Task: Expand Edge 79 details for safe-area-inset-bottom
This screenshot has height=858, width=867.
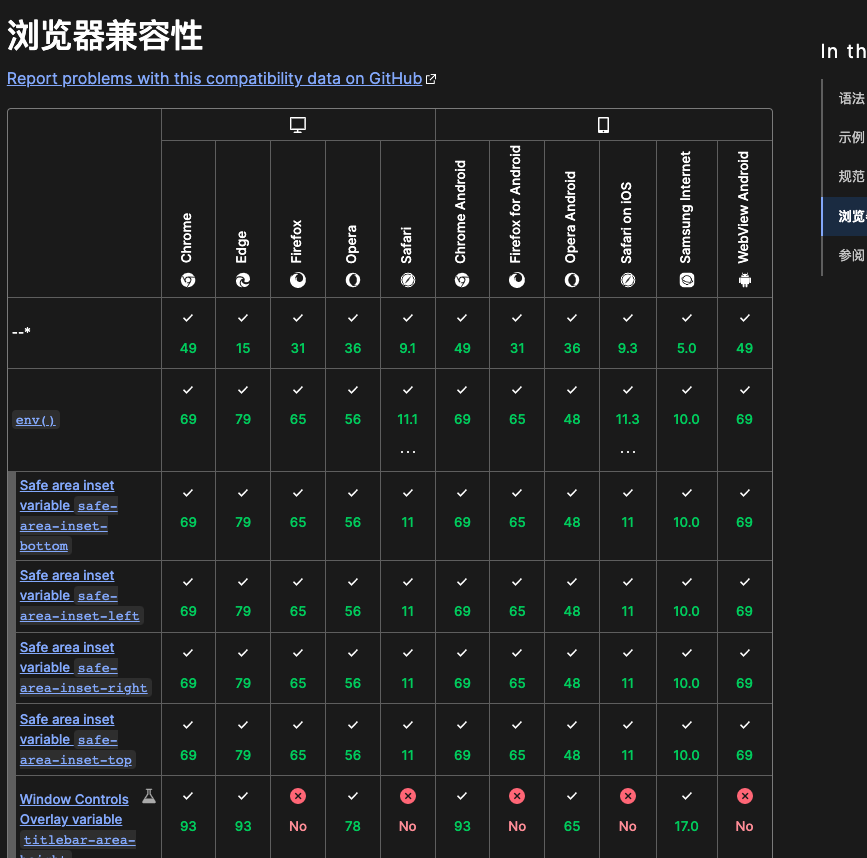Action: [x=243, y=516]
